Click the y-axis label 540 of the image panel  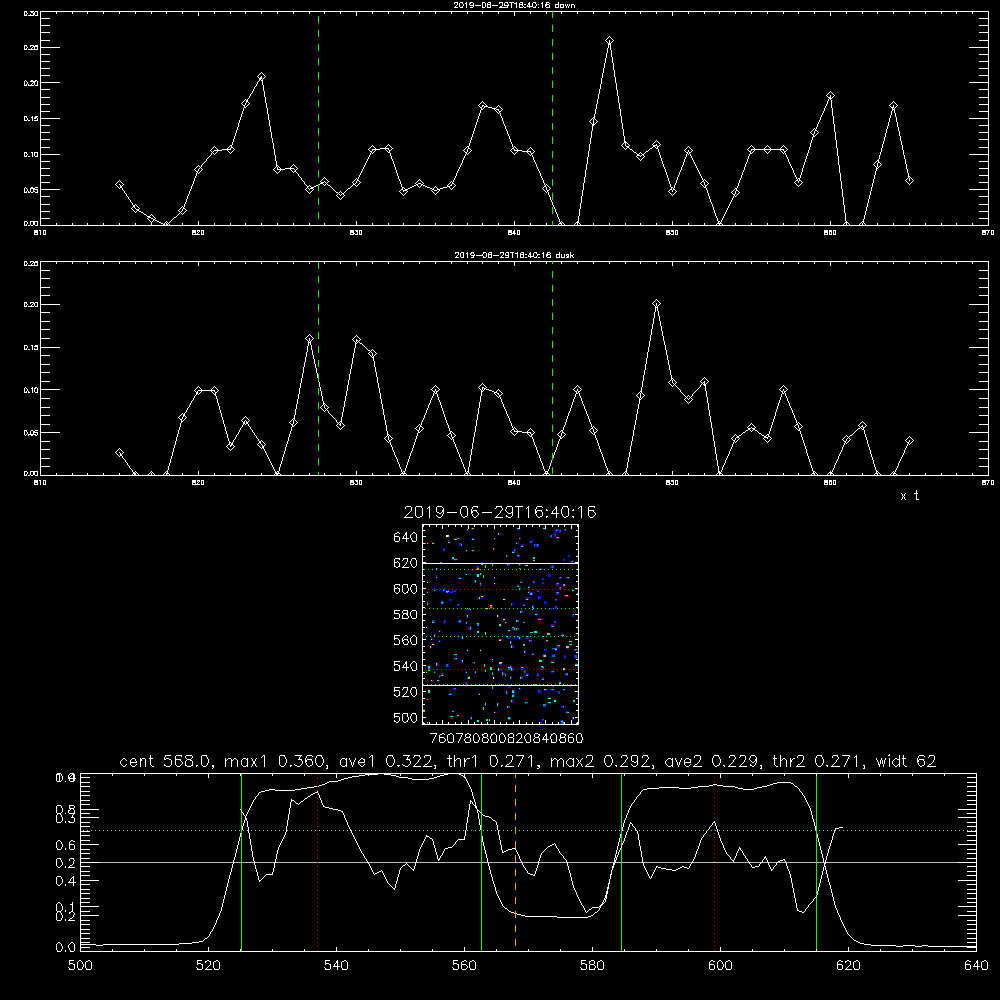tap(406, 666)
